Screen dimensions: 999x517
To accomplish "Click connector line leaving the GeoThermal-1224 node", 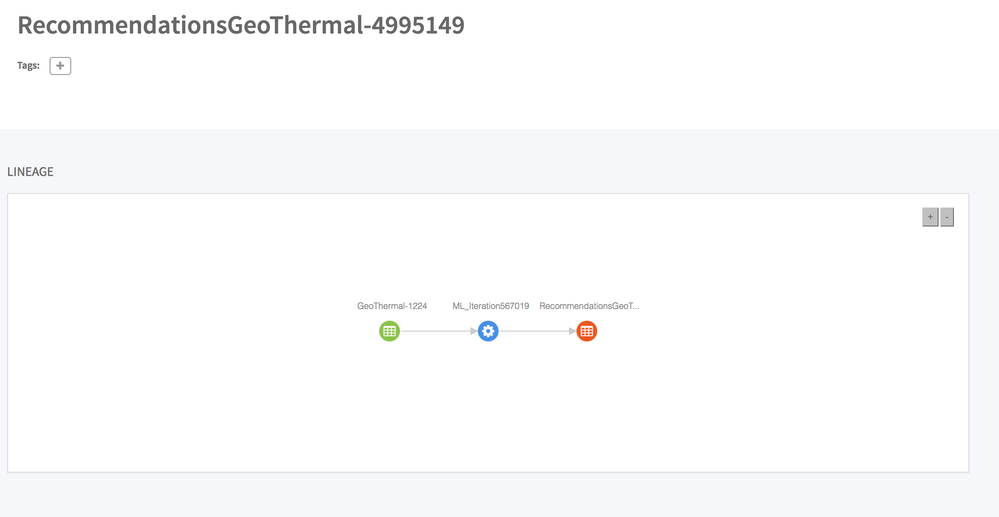I will tap(435, 331).
